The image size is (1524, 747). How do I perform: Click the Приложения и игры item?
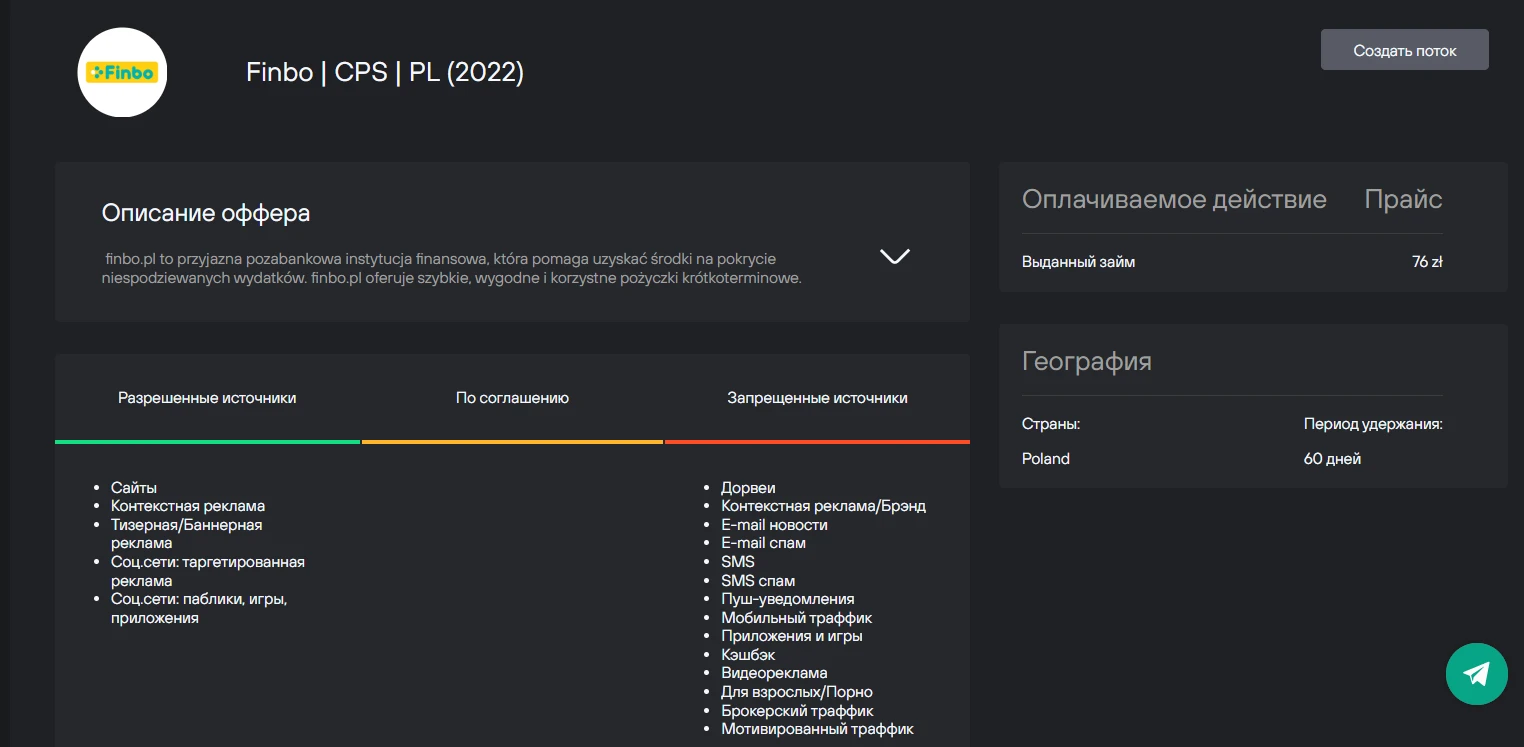point(792,636)
